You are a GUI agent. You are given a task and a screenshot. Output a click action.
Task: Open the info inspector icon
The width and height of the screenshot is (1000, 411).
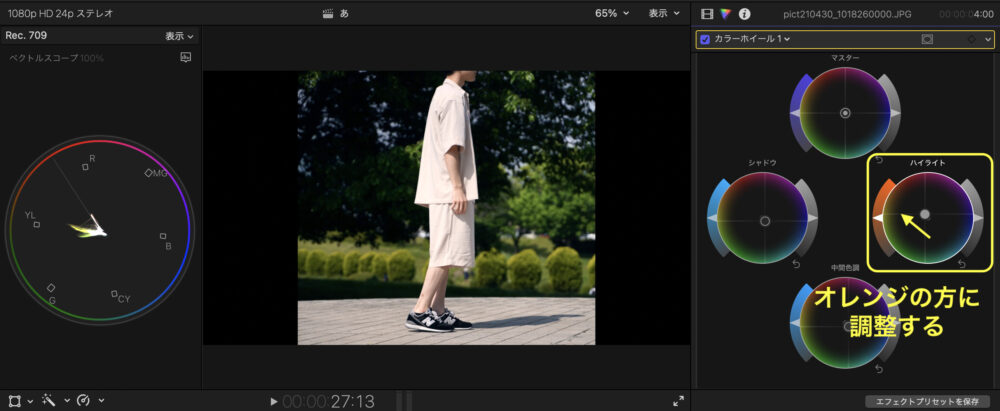click(743, 14)
